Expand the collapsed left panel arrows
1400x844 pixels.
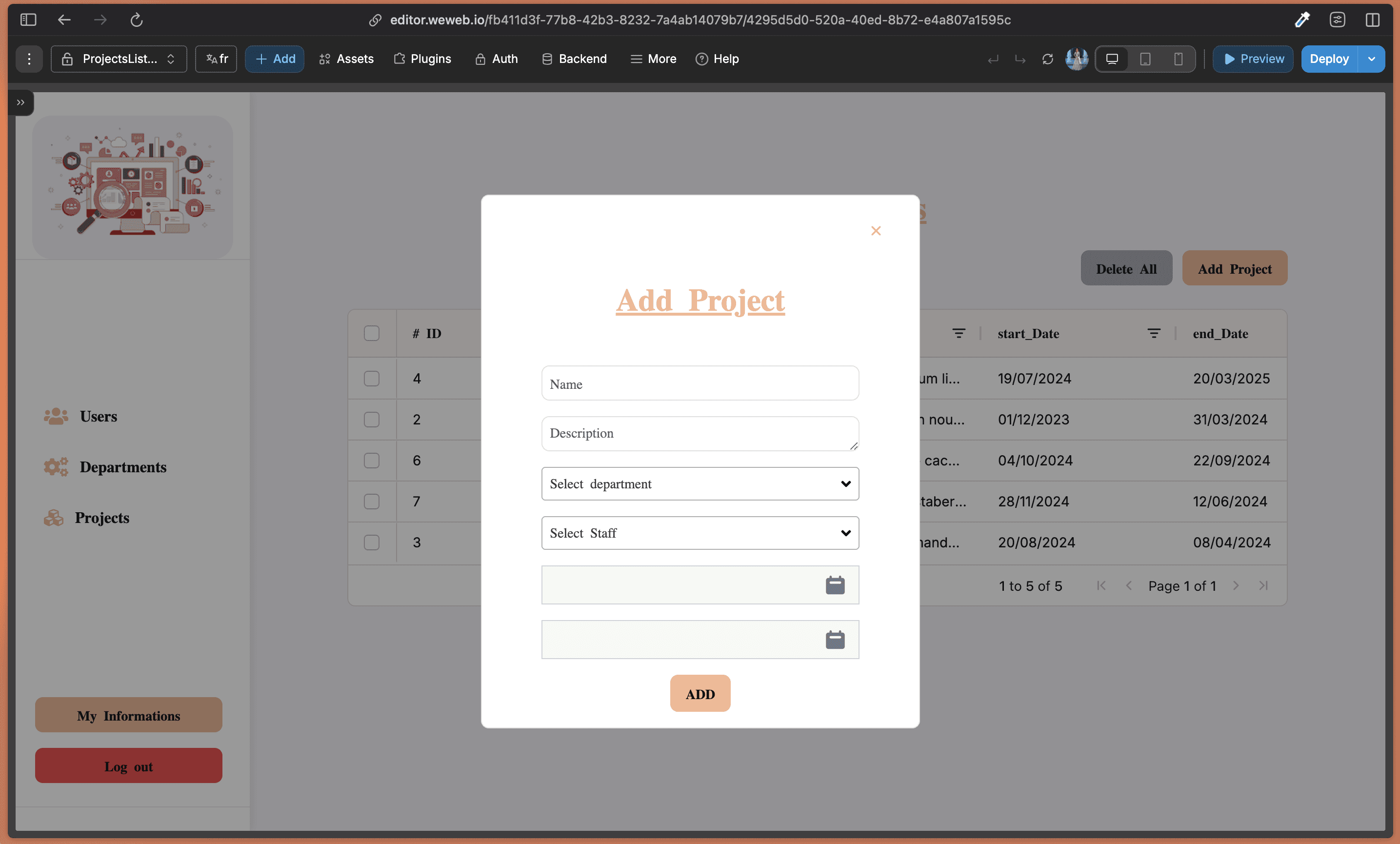[20, 102]
